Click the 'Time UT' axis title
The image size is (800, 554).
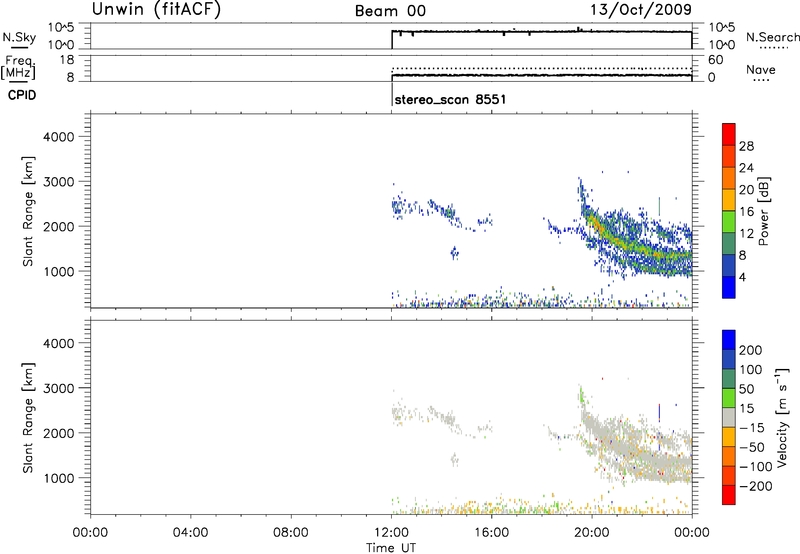[x=391, y=548]
